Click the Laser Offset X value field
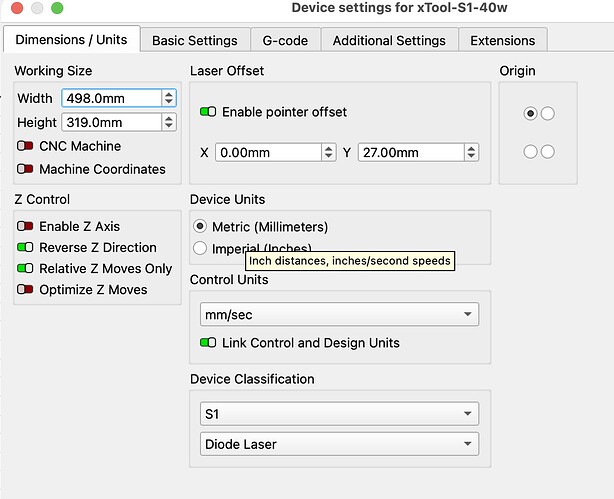This screenshot has width=614, height=499. (x=269, y=152)
